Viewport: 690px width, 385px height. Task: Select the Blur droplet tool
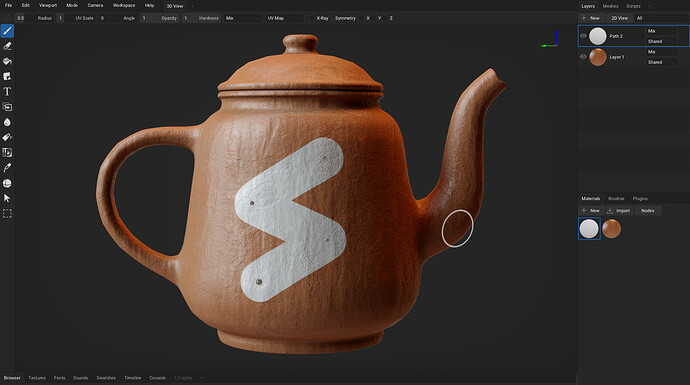coord(7,122)
